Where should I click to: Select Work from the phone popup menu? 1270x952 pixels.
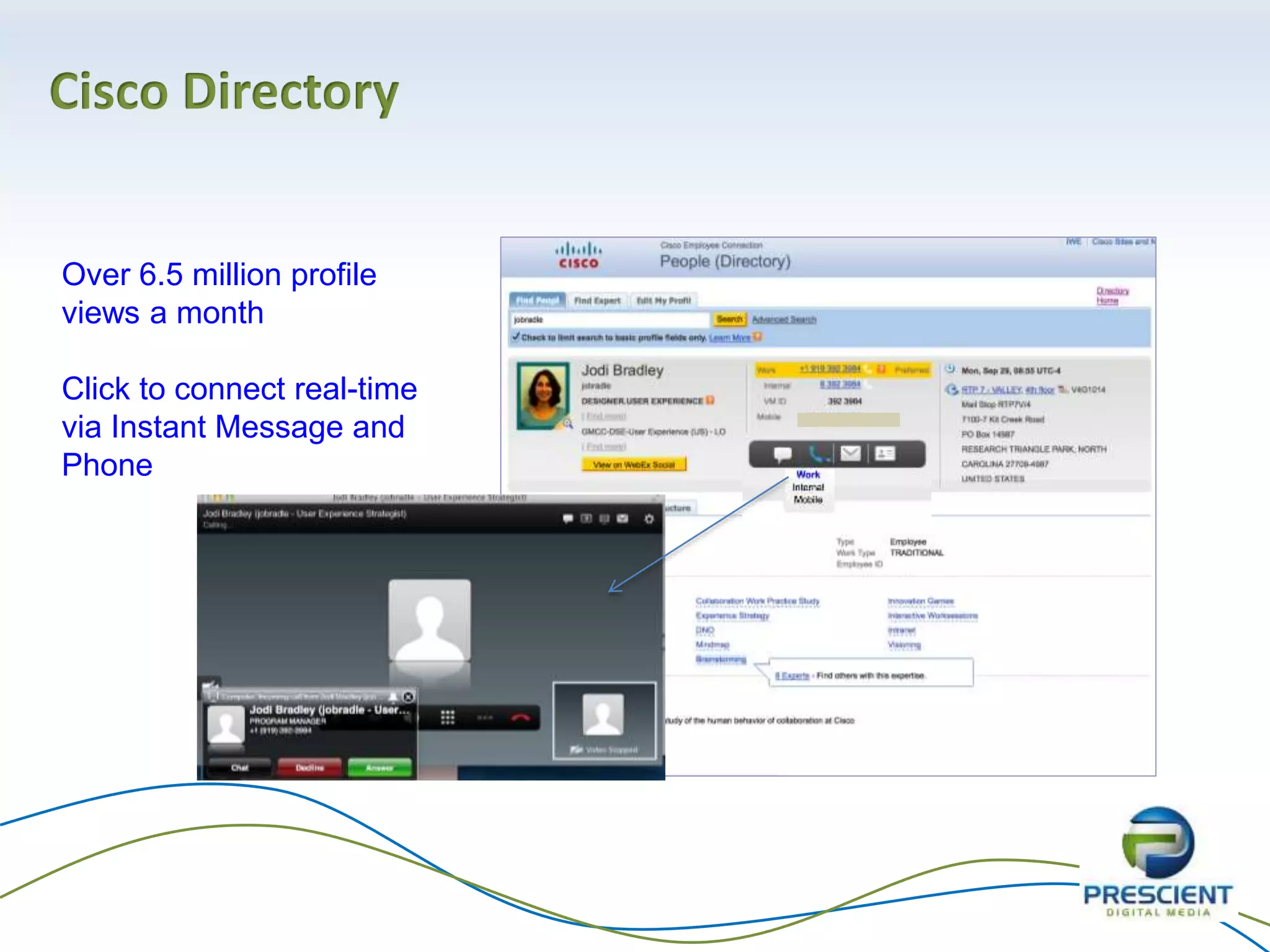[808, 475]
